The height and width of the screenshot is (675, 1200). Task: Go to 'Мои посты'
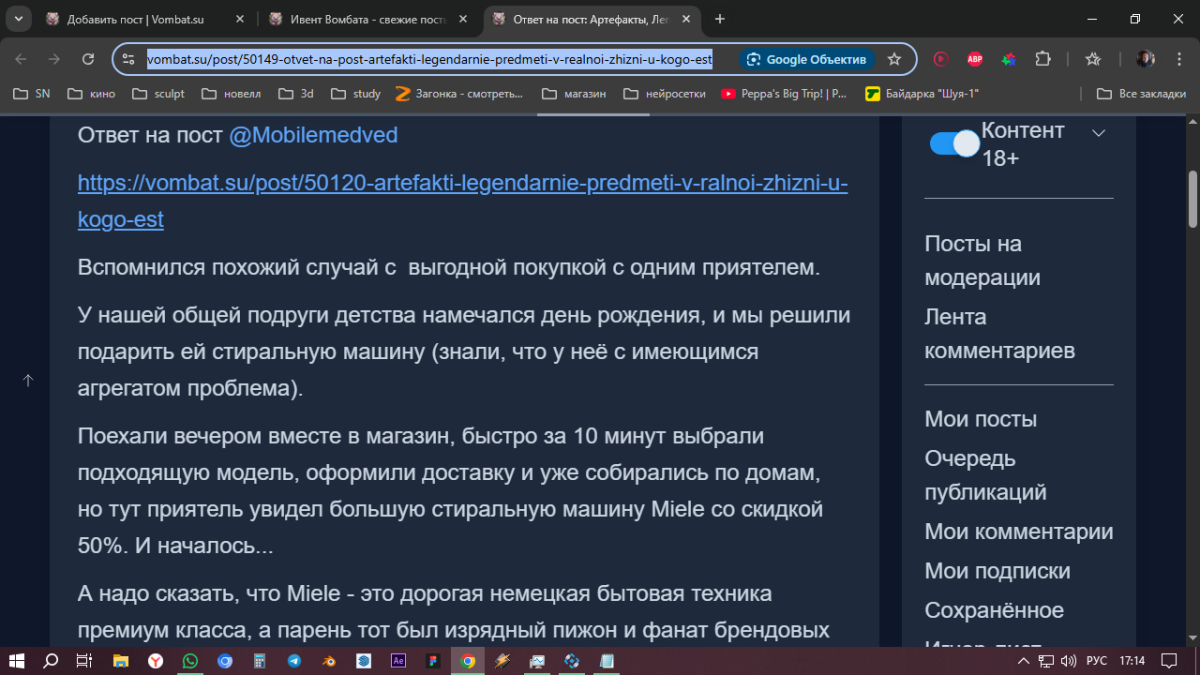(981, 419)
